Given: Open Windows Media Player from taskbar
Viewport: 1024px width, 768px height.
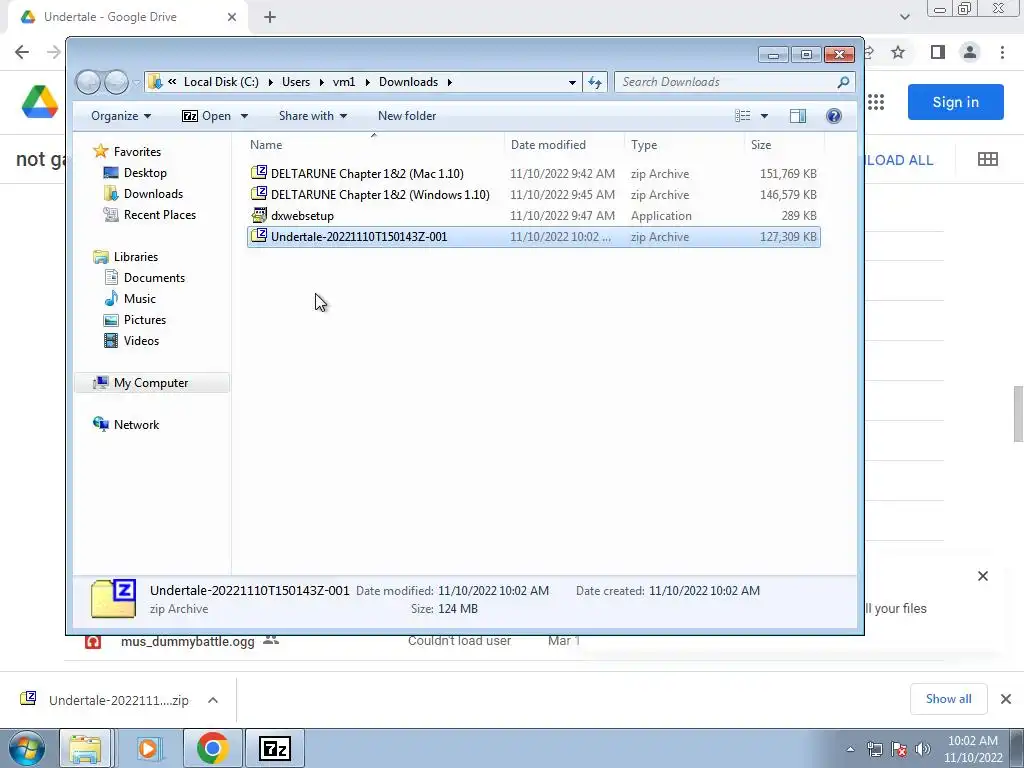Looking at the screenshot, I should [x=148, y=748].
